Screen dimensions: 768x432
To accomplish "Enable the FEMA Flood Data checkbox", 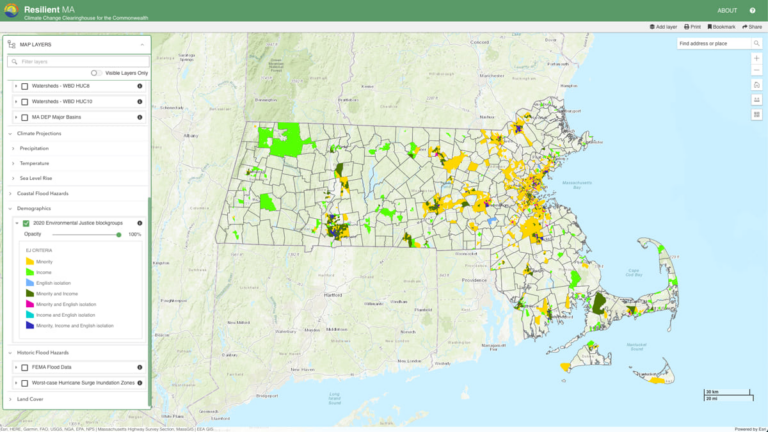I will [24, 367].
